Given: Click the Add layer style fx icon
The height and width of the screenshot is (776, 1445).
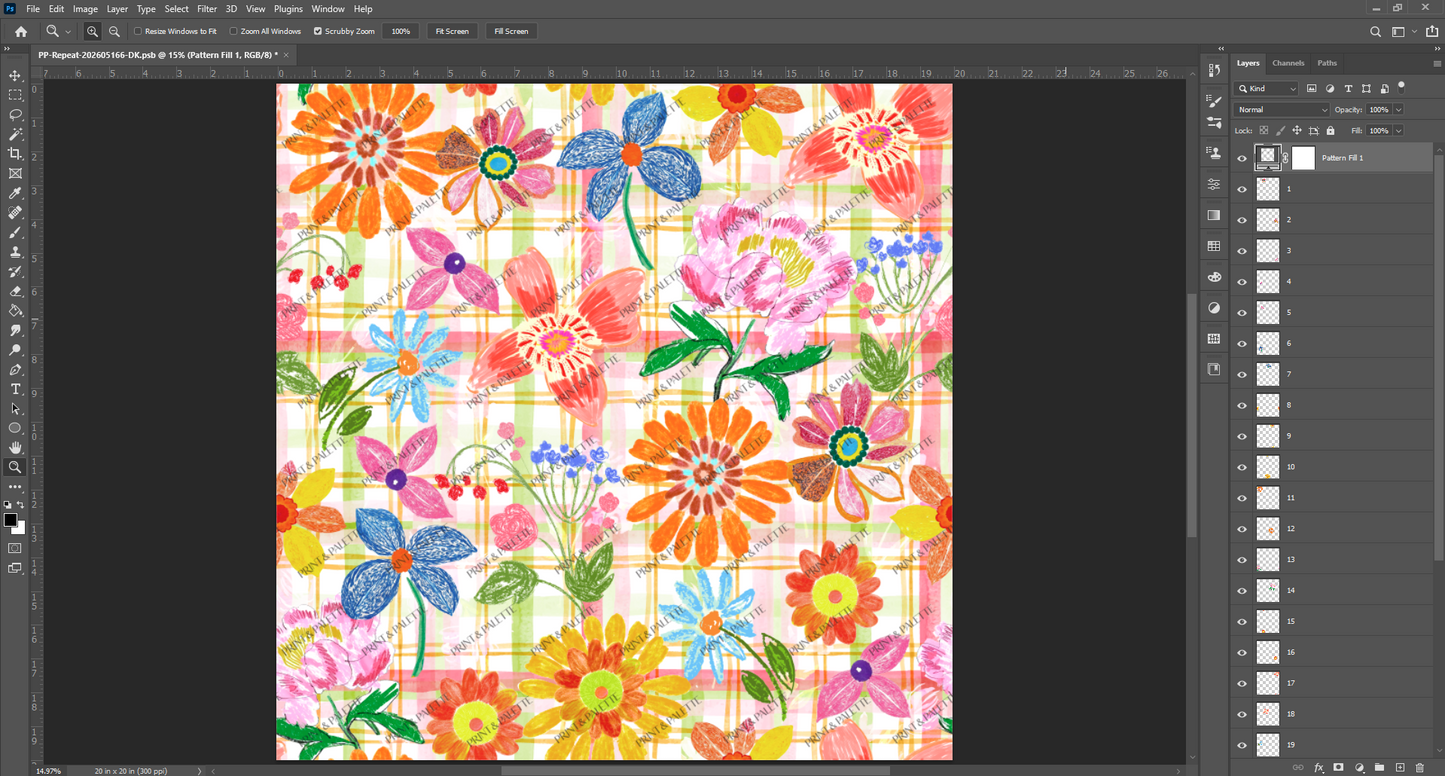Looking at the screenshot, I should [1319, 767].
